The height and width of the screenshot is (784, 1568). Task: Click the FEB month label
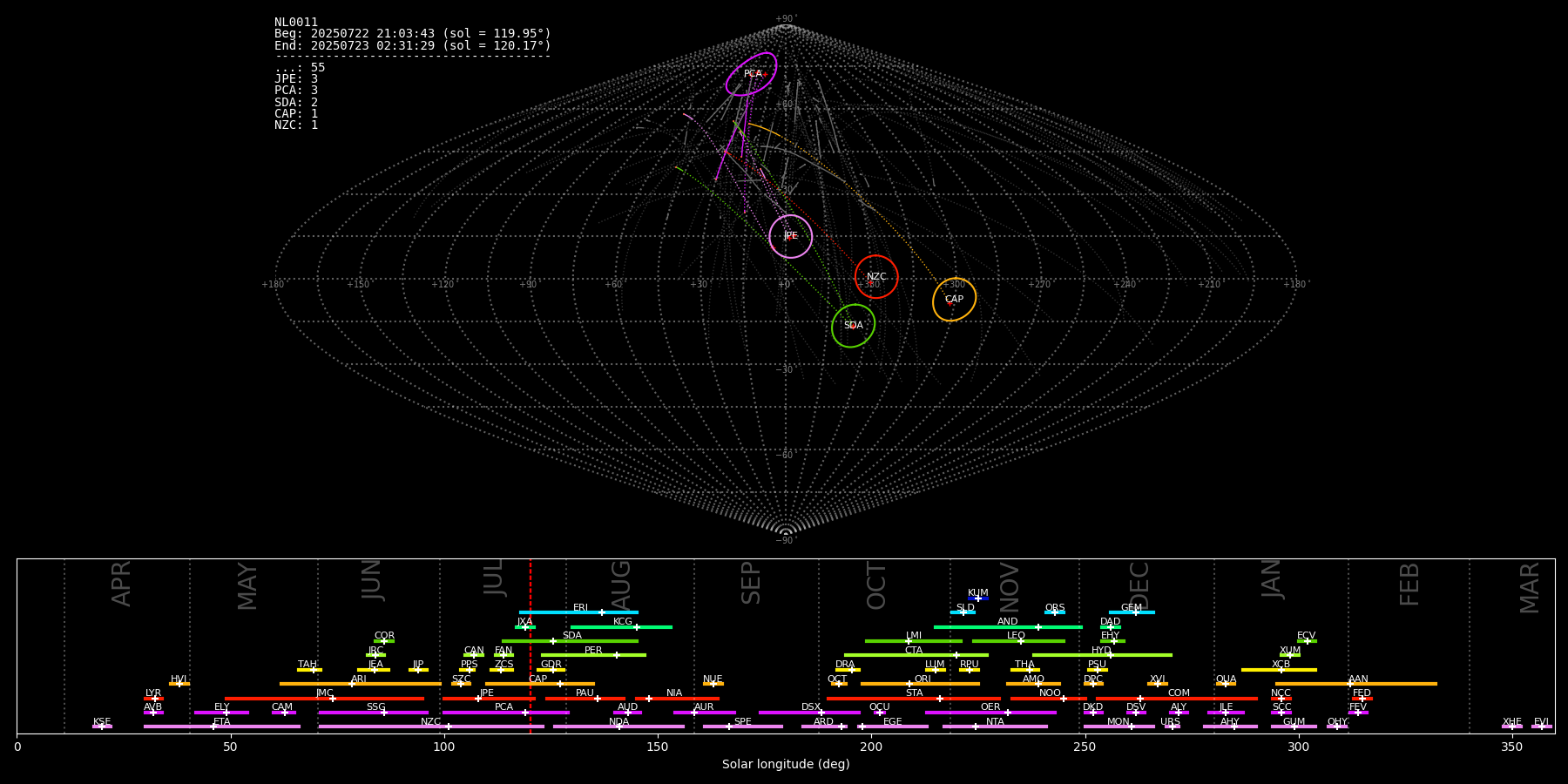1409,585
